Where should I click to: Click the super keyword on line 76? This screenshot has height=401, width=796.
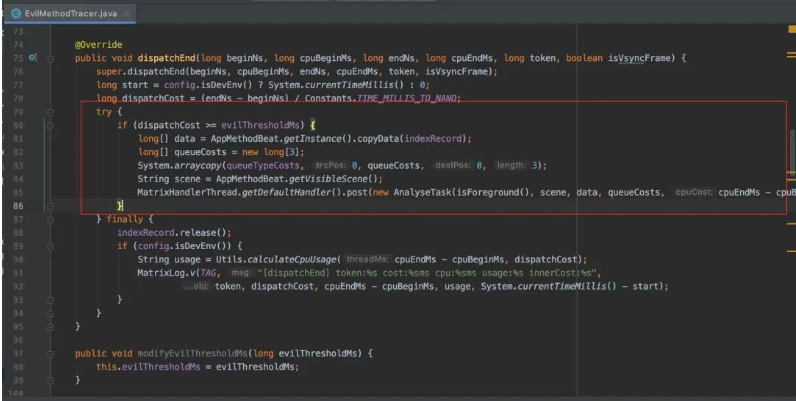pos(109,72)
